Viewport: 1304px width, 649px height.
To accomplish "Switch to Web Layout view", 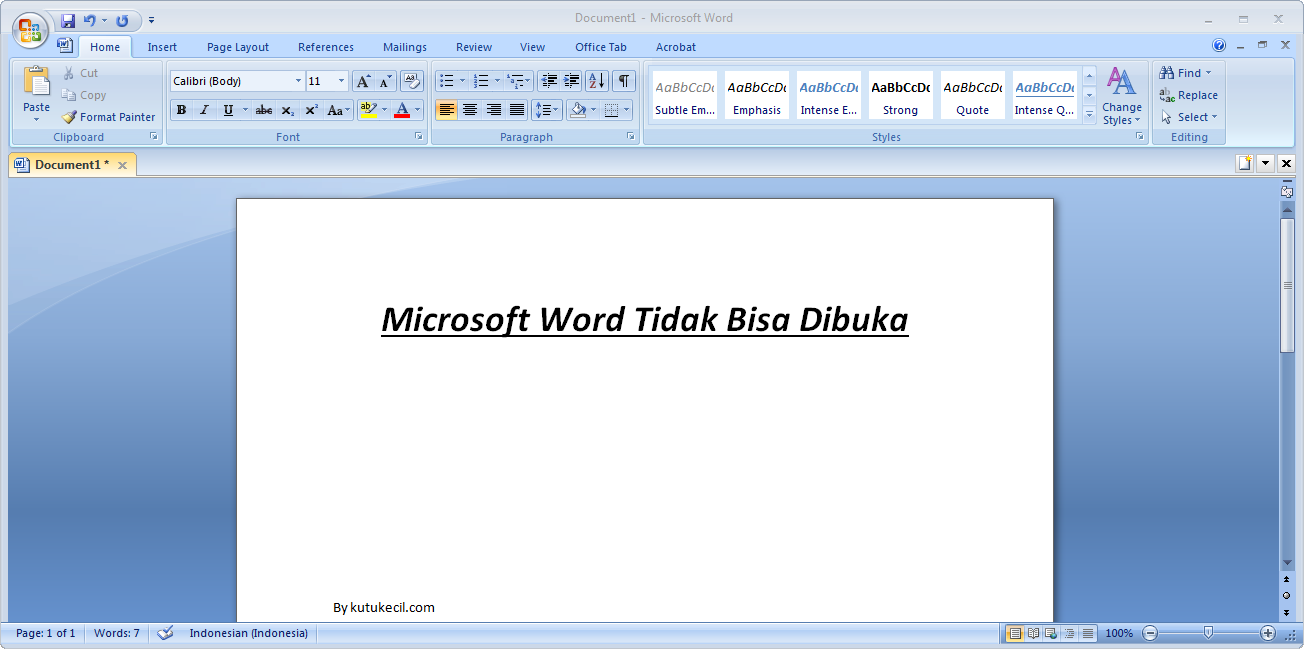I will 1050,633.
